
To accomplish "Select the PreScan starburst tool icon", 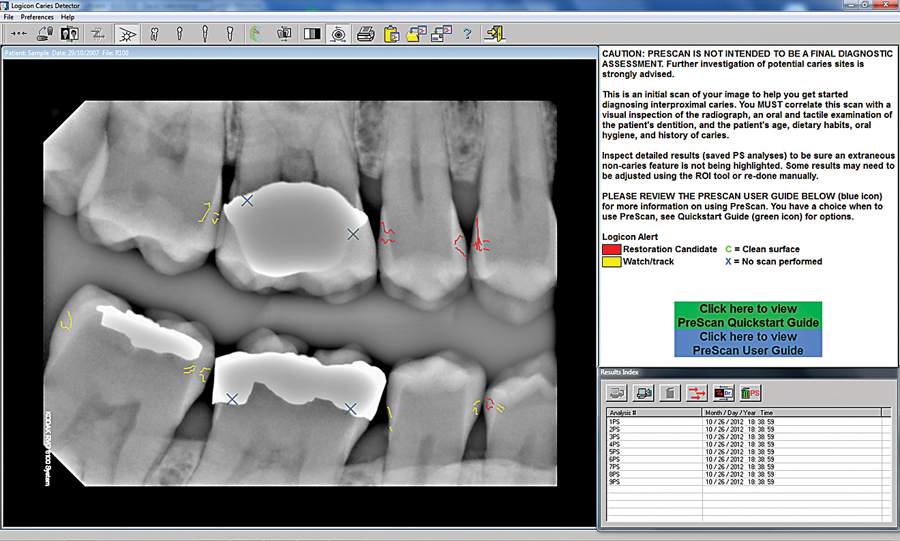I will [127, 34].
